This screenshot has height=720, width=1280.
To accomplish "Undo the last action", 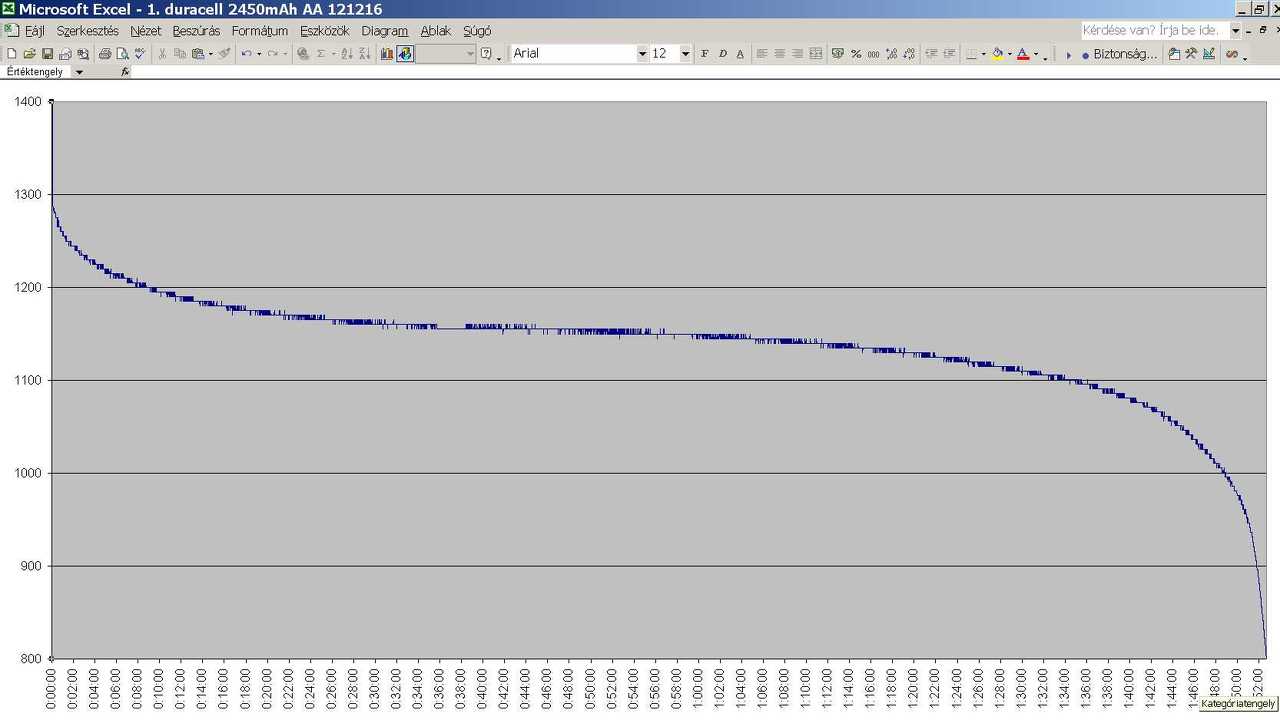I will (246, 54).
